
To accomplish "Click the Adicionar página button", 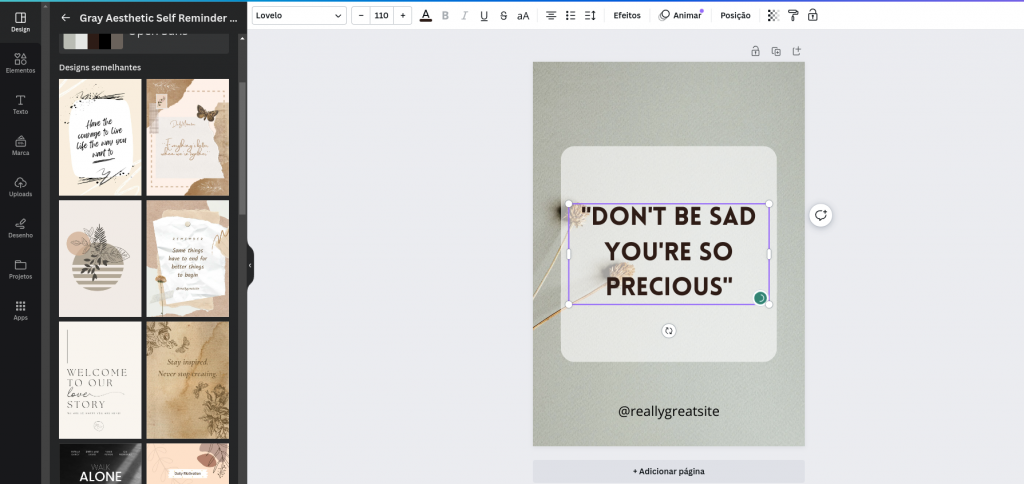I will [x=668, y=471].
